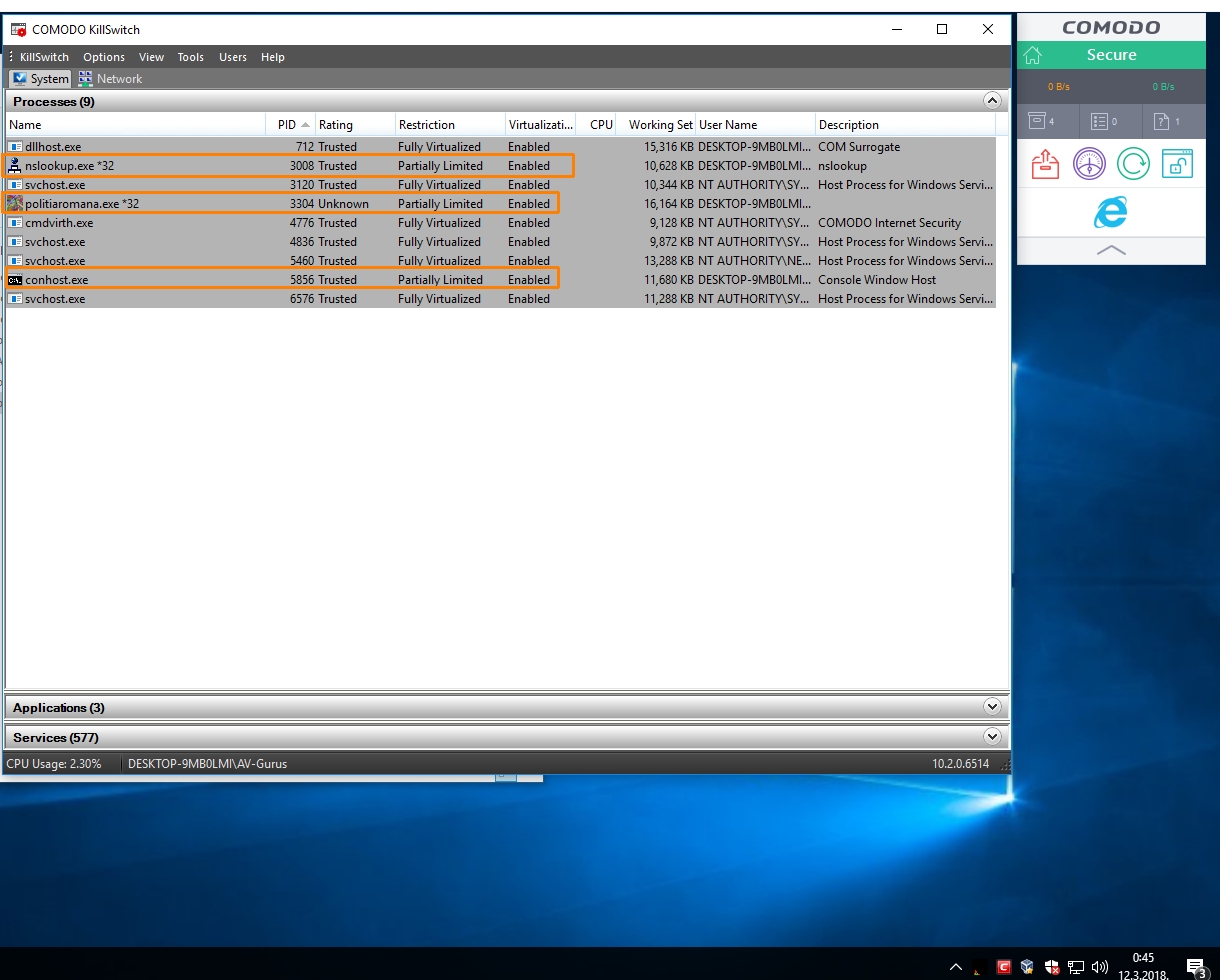Select the svchost.exe row with PID 5460
The width and height of the screenshot is (1220, 980).
coord(501,261)
